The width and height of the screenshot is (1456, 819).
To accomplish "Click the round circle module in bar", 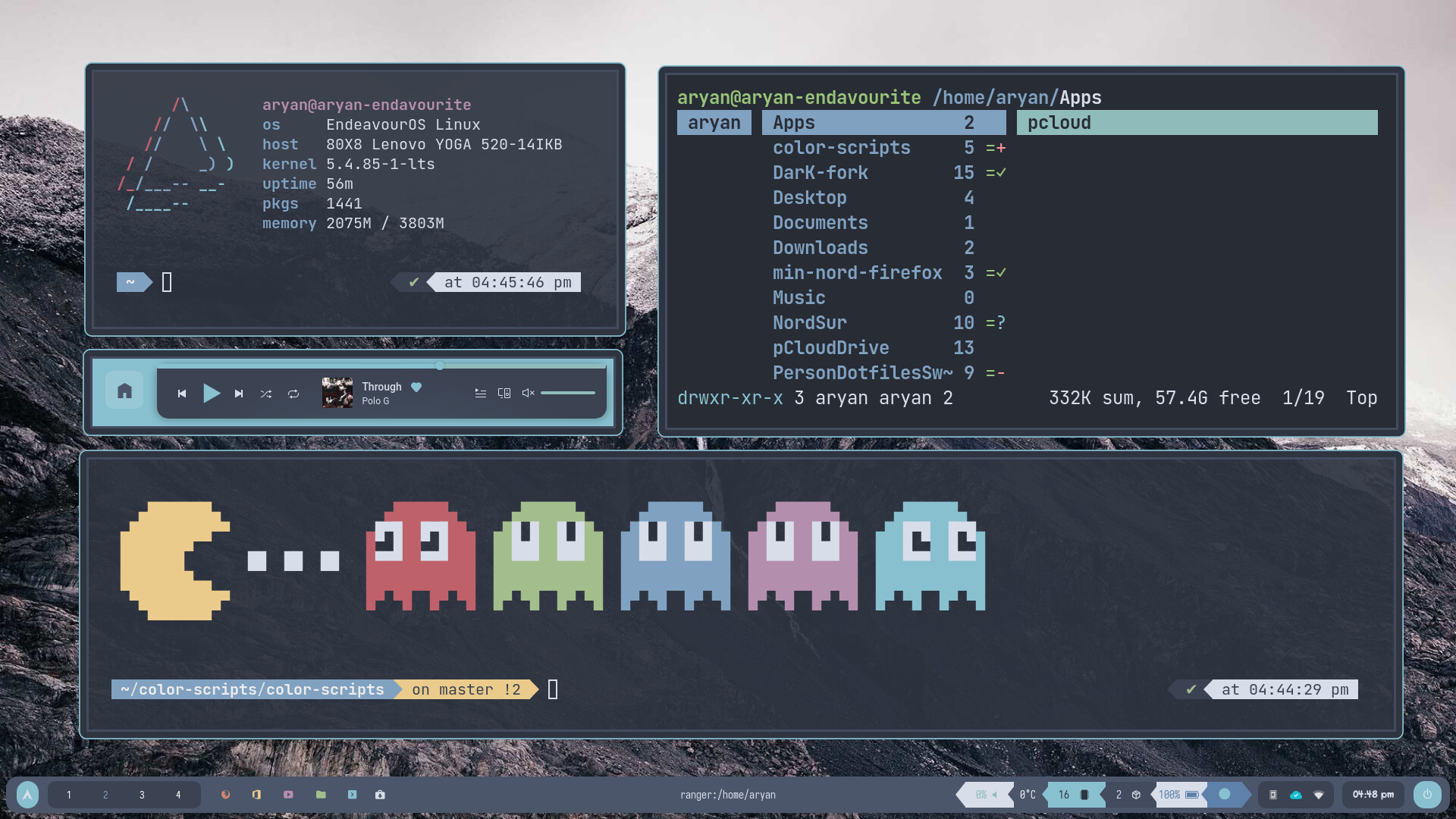I will point(1225,794).
